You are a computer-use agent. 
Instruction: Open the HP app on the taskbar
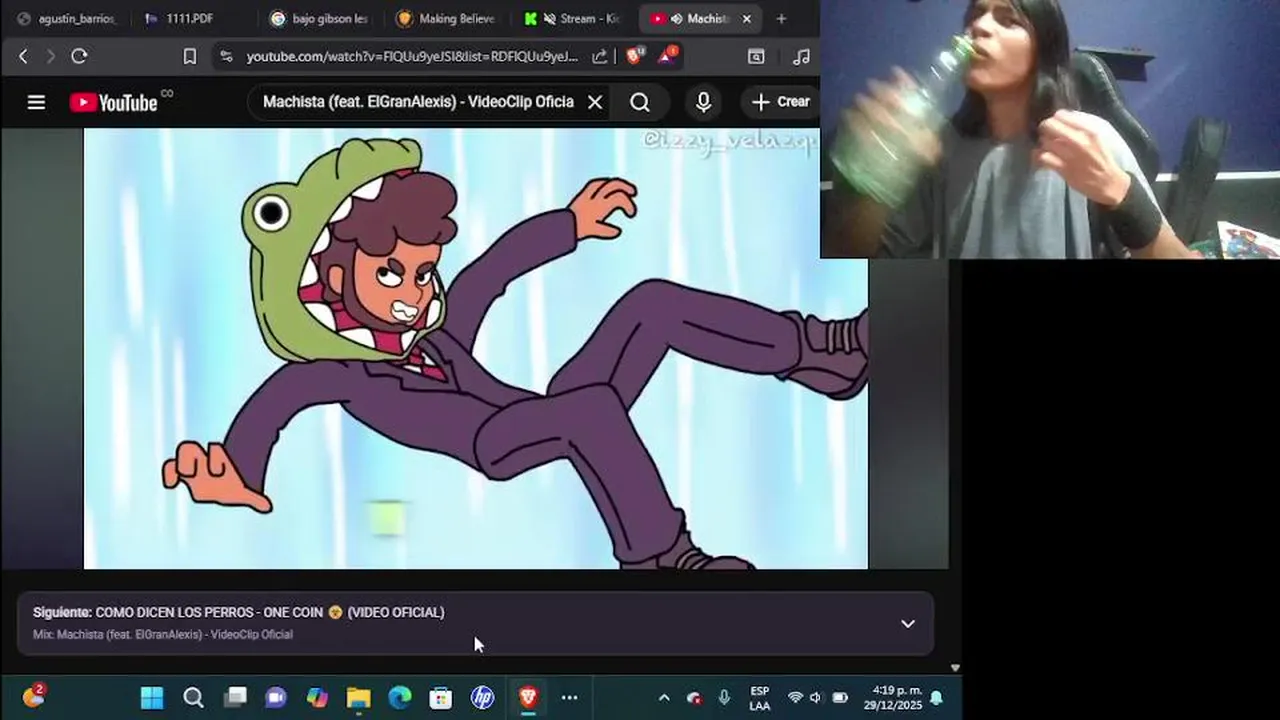click(482, 697)
